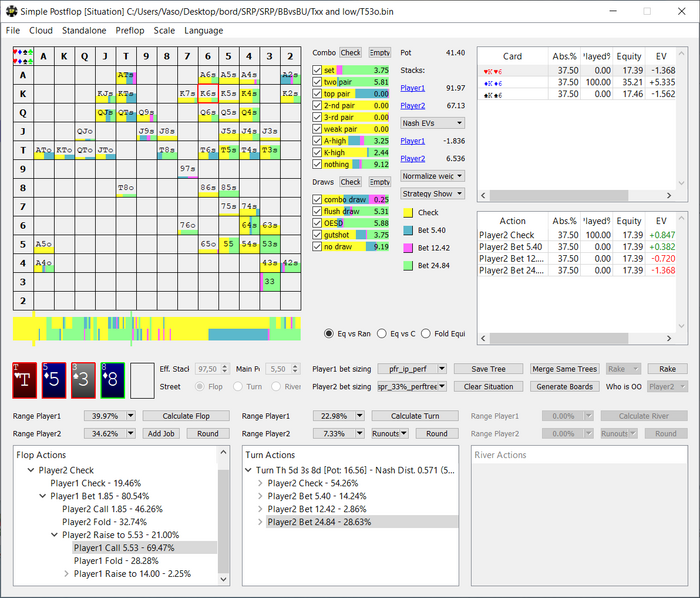Click the 3 of spades board card
Screen dimensions: 700x598
pyautogui.click(x=83, y=380)
